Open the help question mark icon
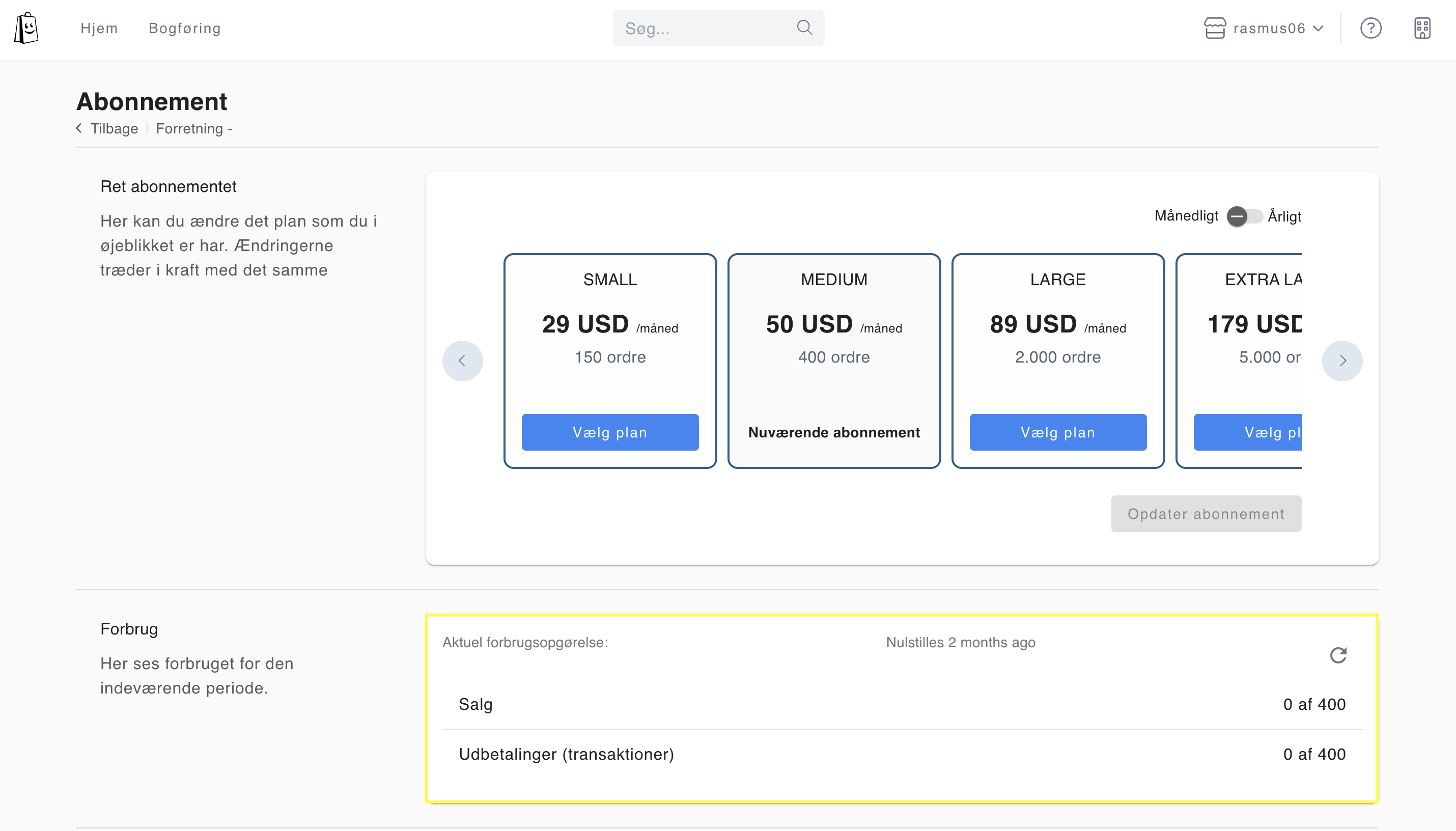Image resolution: width=1456 pixels, height=831 pixels. 1370,28
